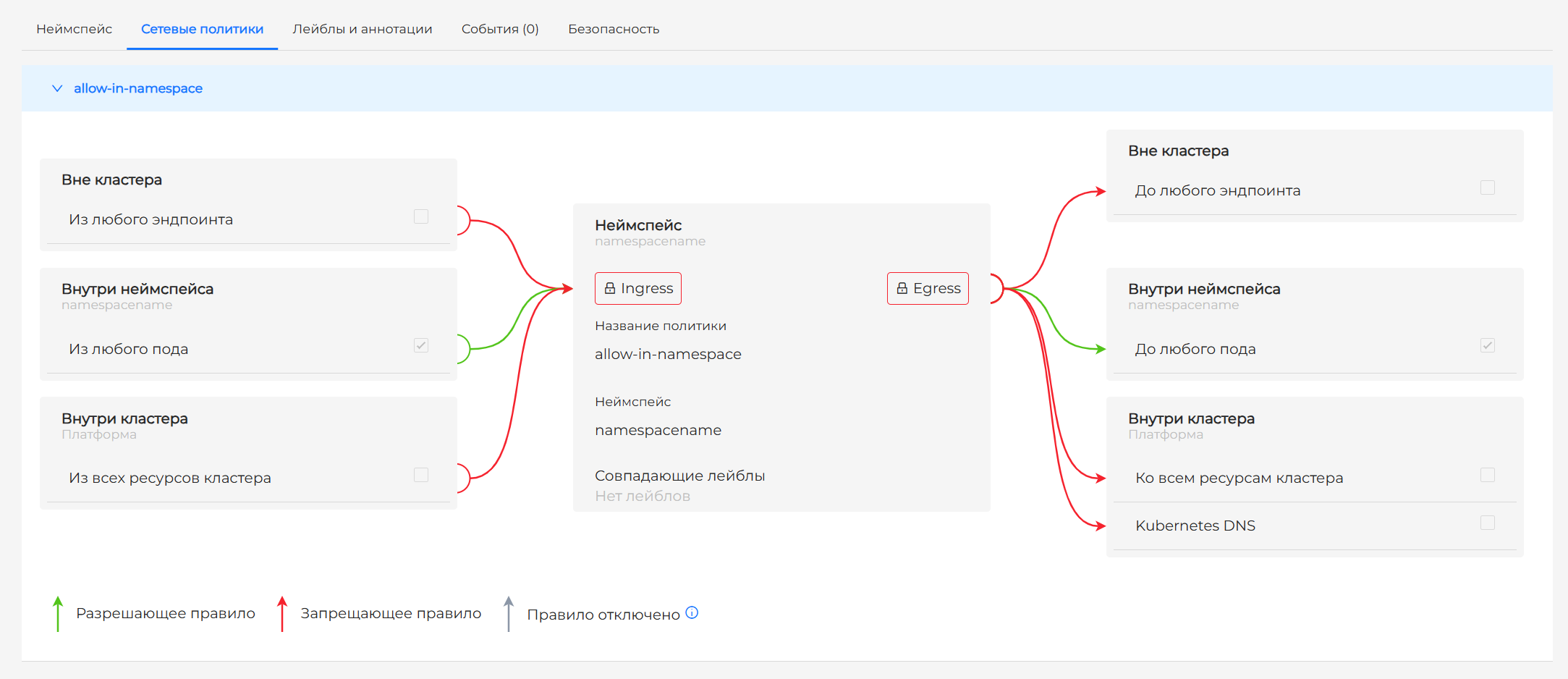Image resolution: width=1568 pixels, height=679 pixels.
Task: Disable checkbox Из любого пода
Action: pyautogui.click(x=420, y=345)
